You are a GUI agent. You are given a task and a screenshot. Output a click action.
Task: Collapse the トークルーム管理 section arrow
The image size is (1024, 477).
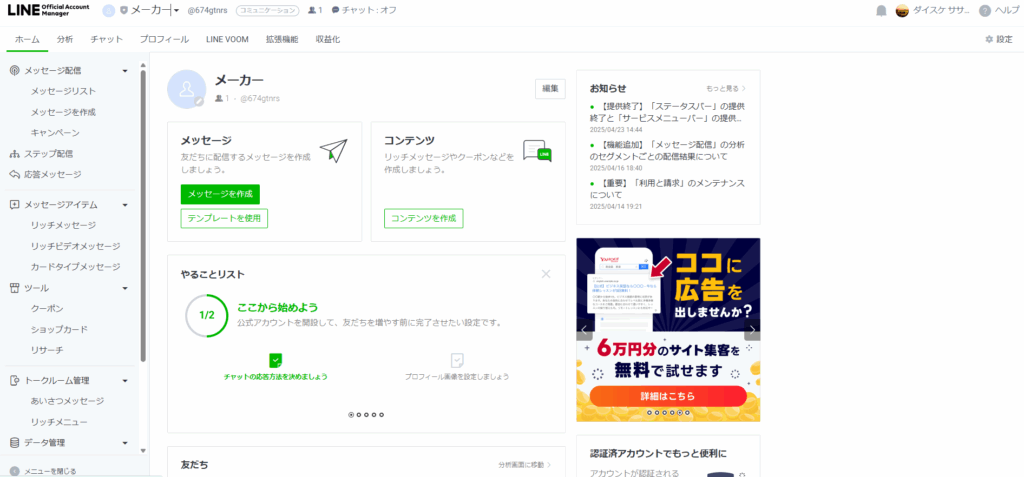point(125,380)
